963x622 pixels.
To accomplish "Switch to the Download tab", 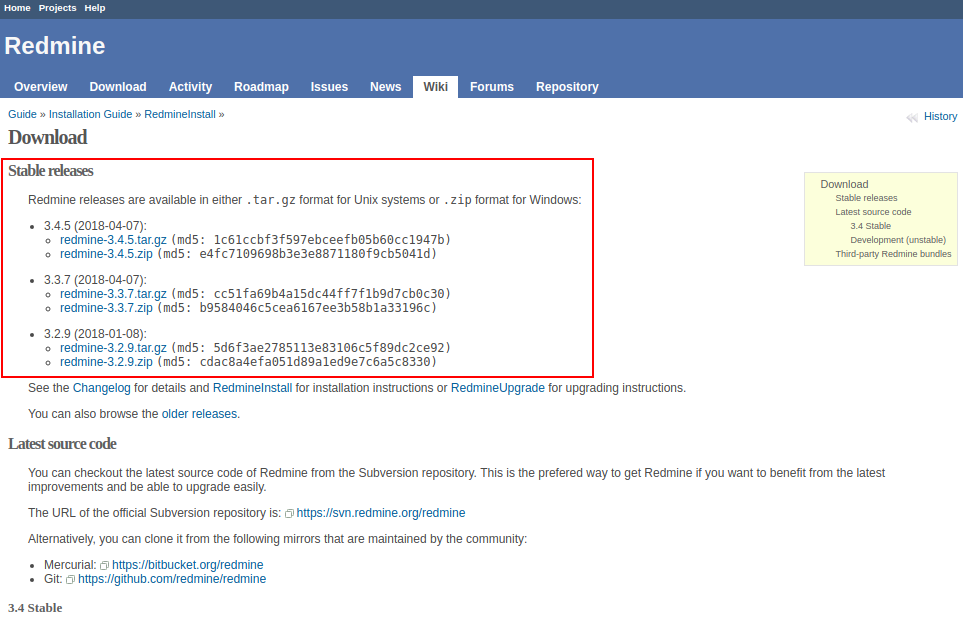I will coord(118,87).
